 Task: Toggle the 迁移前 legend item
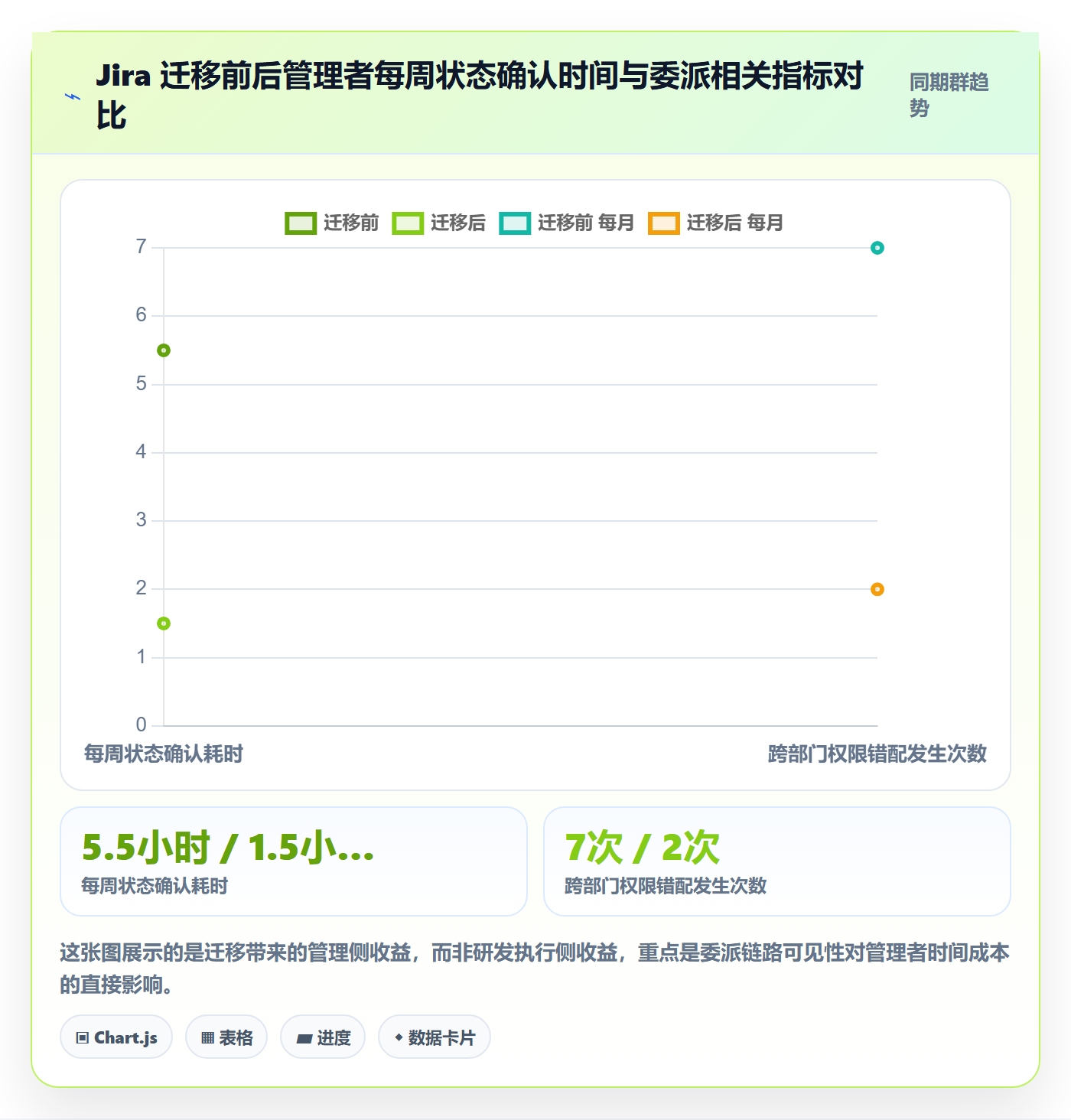click(x=332, y=223)
